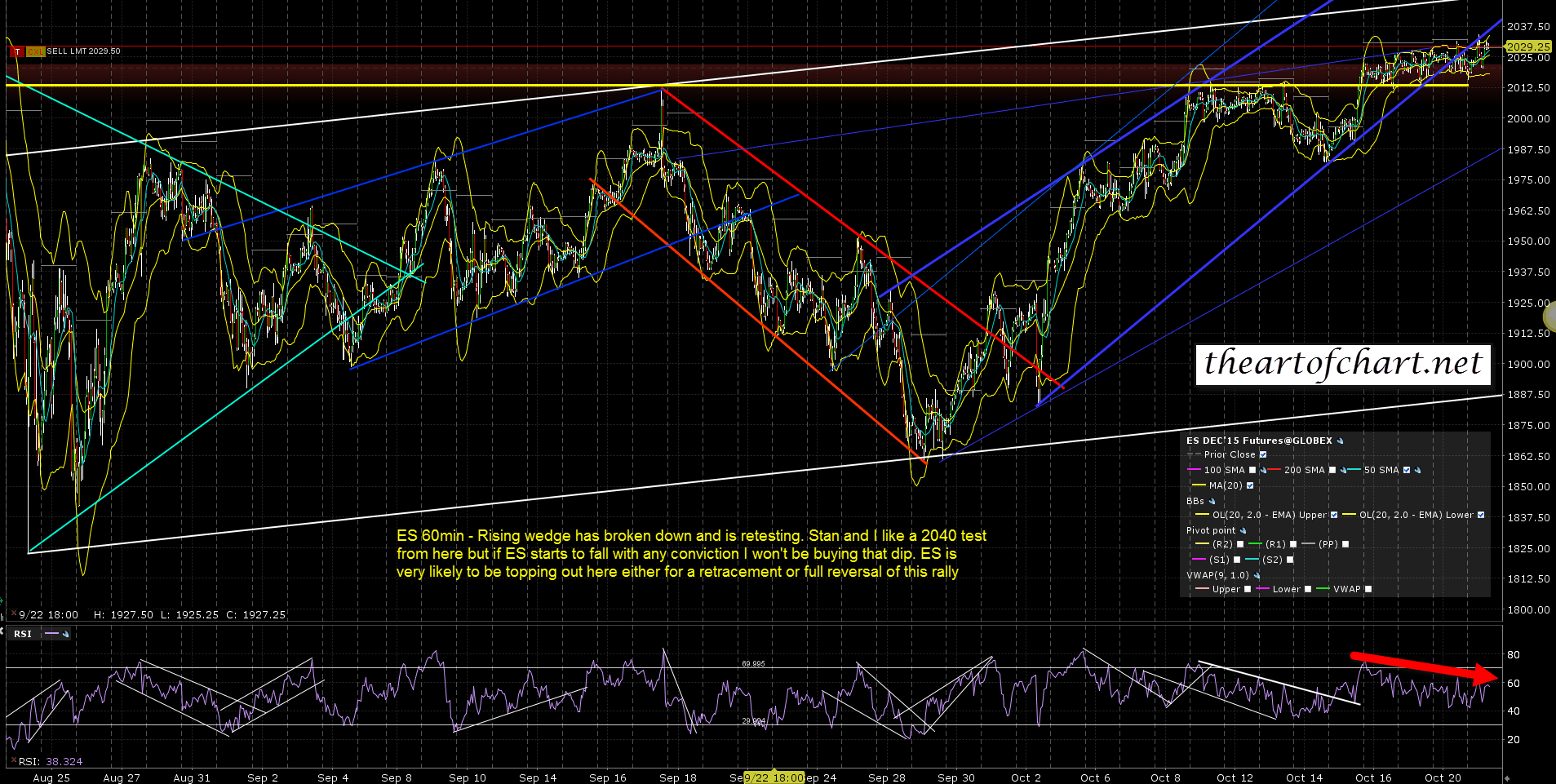Click the 2029.25 current price tag

(x=1527, y=47)
